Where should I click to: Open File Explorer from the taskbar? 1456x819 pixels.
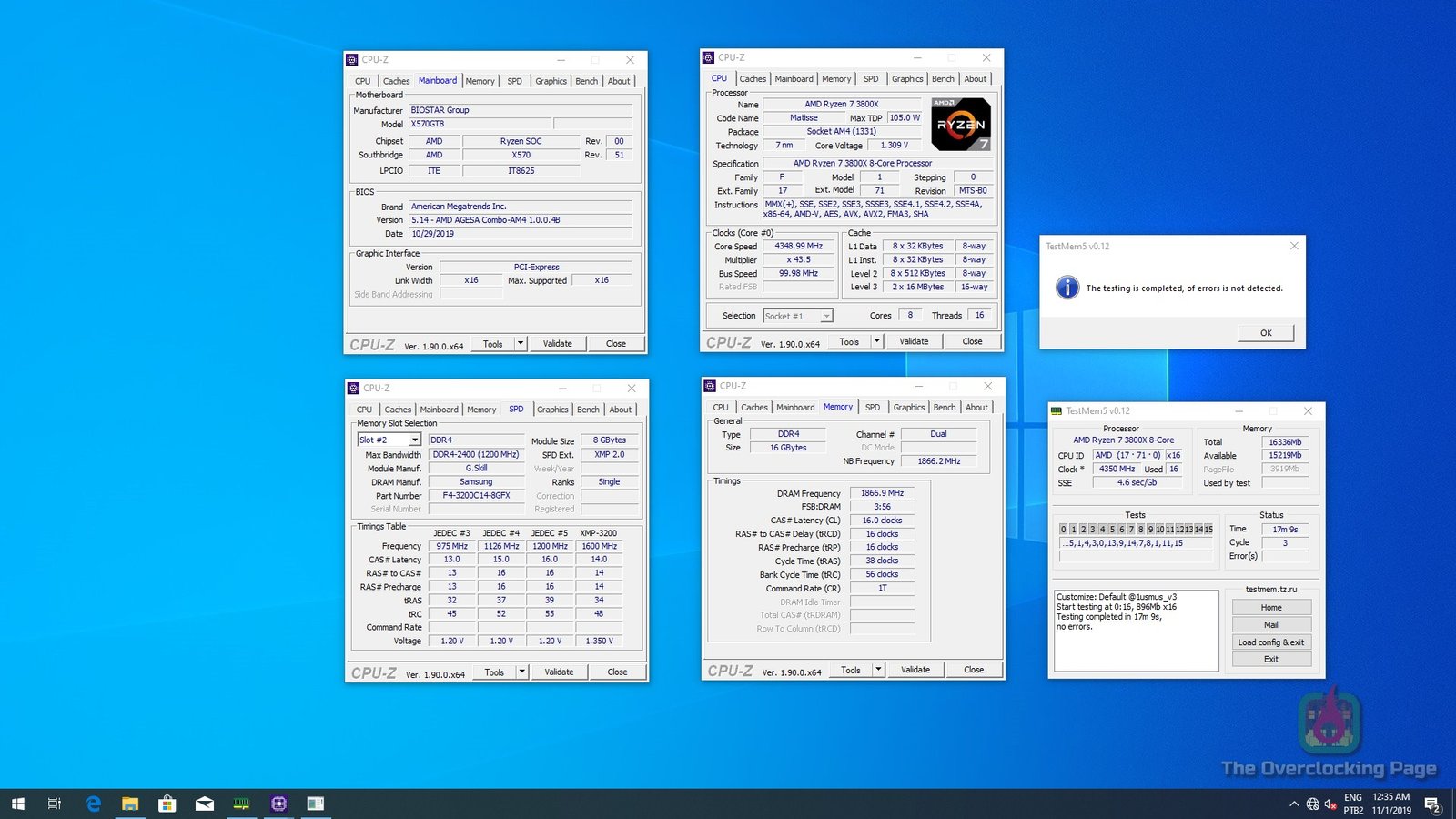130,804
